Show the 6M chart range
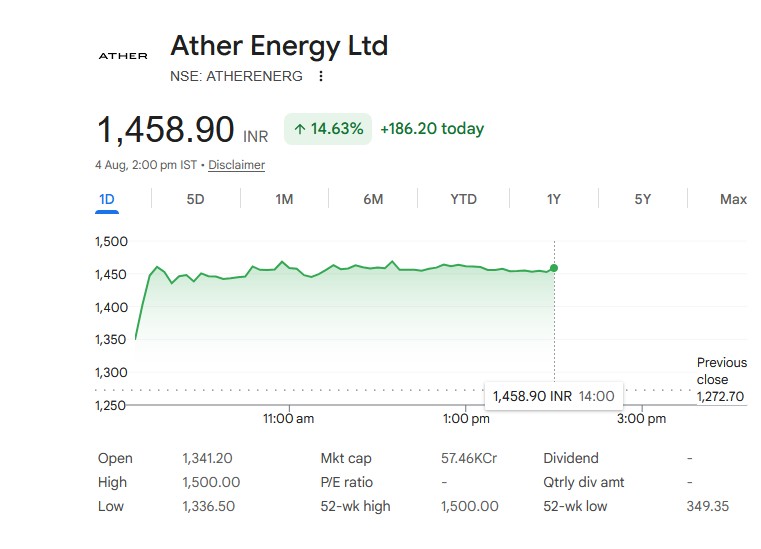 click(373, 200)
